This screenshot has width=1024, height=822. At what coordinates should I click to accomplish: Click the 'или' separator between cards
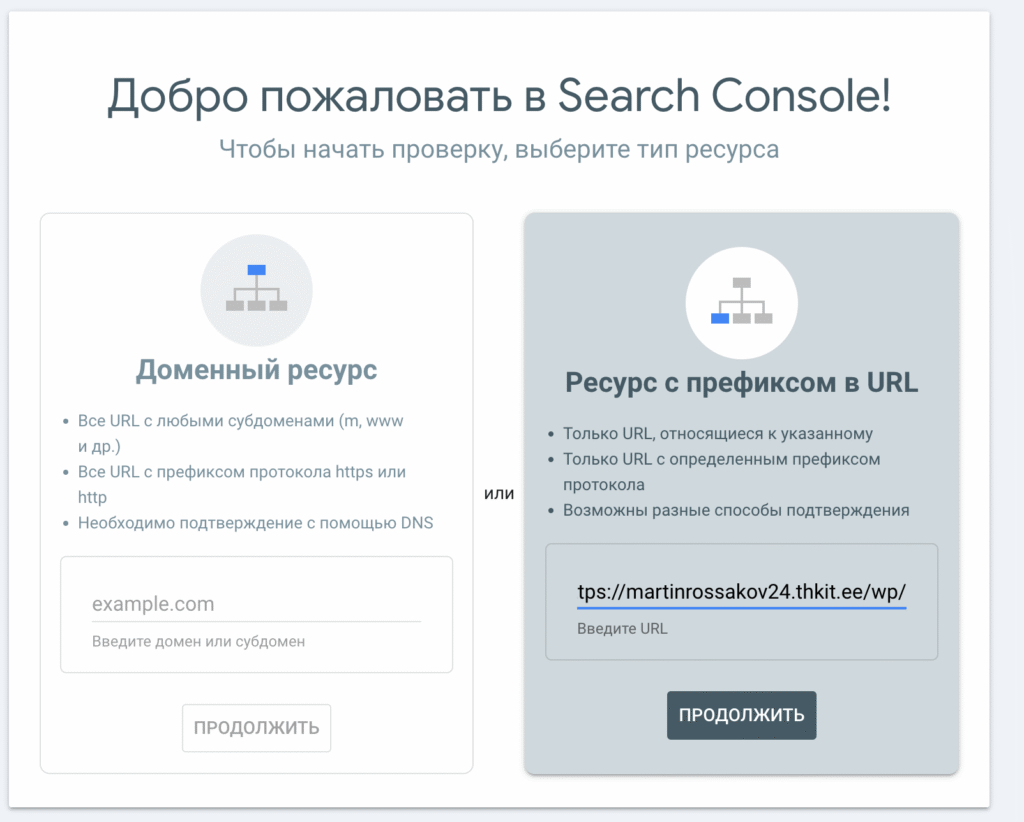point(498,494)
